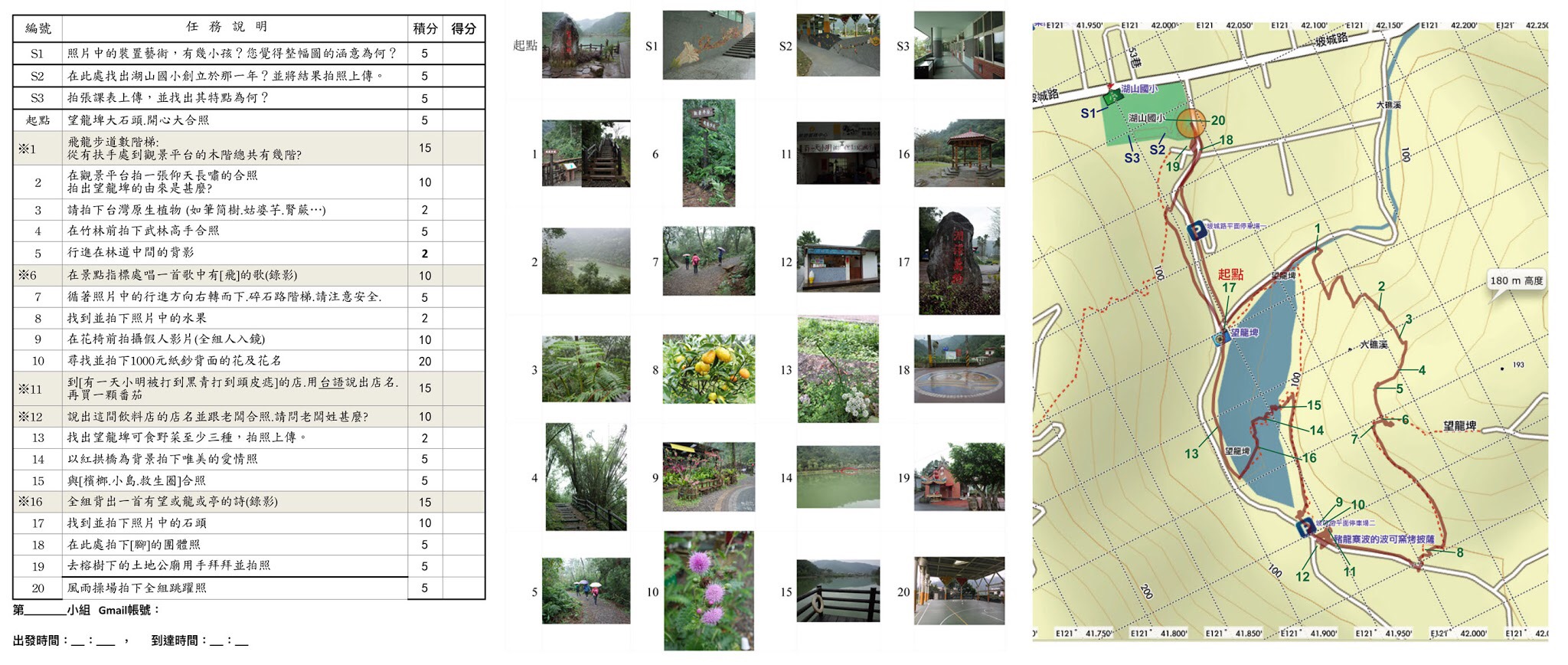Click the blue S3 label on map

(x=1132, y=158)
